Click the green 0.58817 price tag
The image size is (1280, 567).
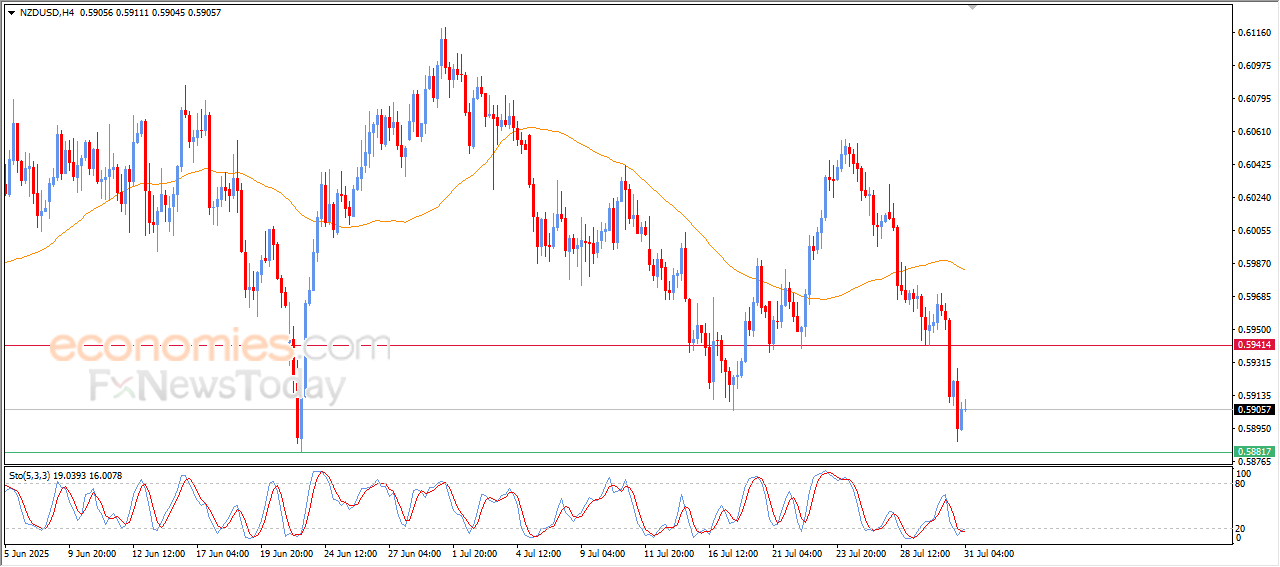[x=1254, y=452]
